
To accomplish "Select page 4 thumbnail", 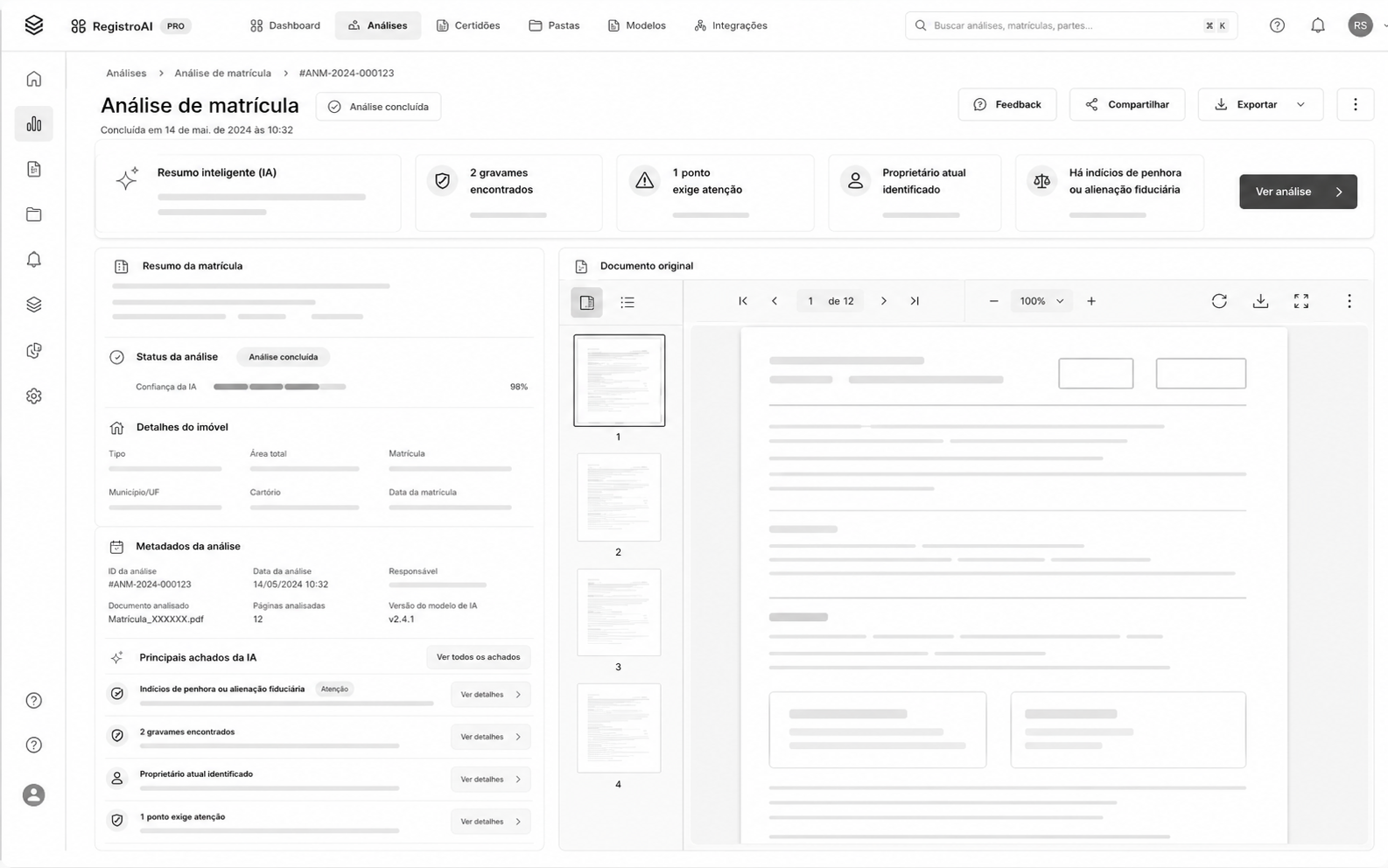I will click(619, 728).
